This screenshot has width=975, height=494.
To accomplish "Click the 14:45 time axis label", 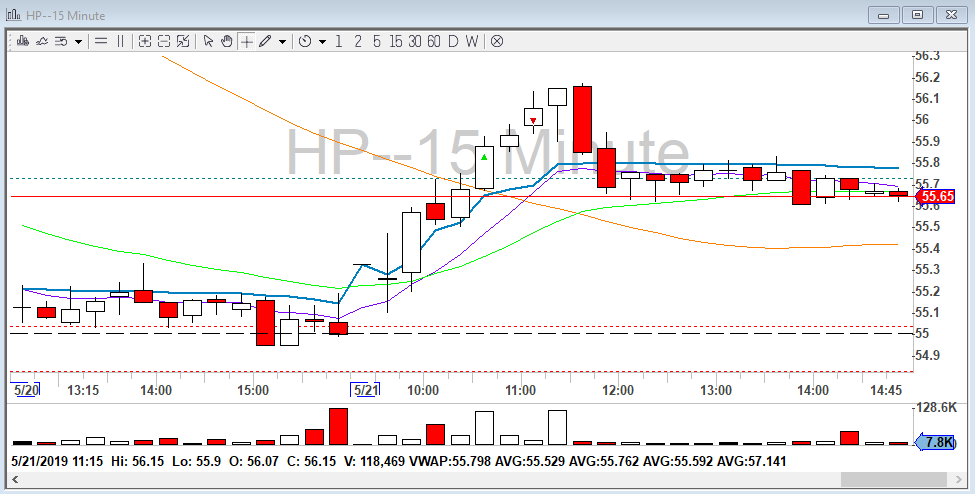I will coord(885,390).
